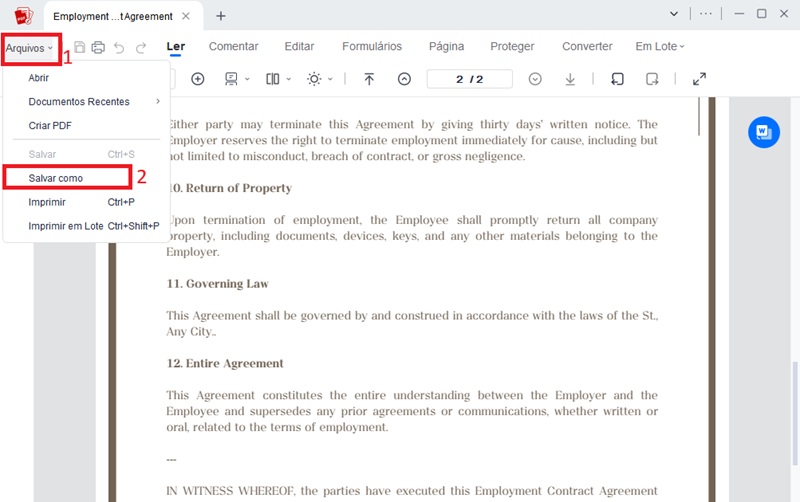Open the more options ellipsis menu
The width and height of the screenshot is (800, 502).
point(706,14)
